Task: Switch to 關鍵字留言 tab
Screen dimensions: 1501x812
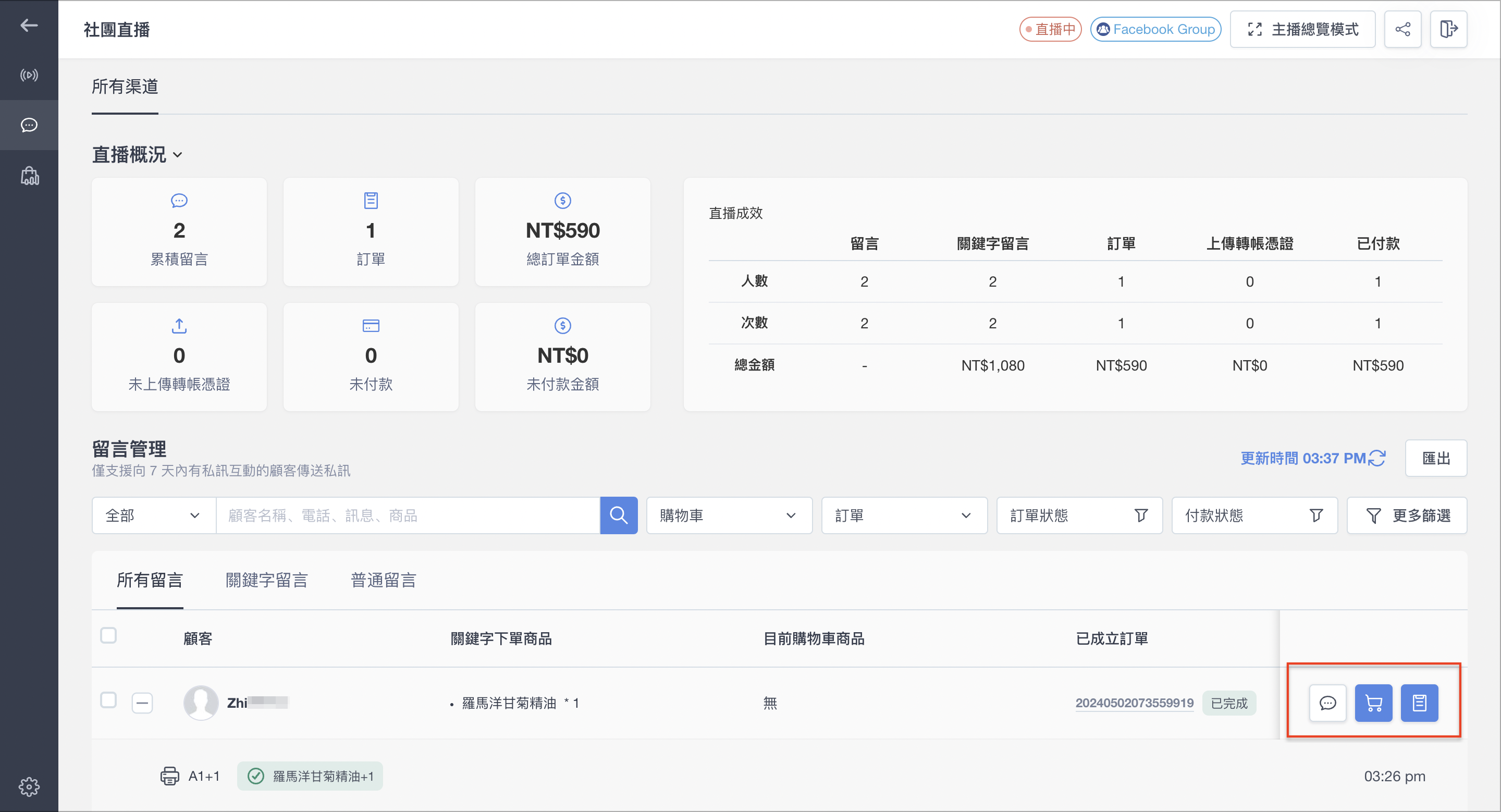Action: point(267,580)
